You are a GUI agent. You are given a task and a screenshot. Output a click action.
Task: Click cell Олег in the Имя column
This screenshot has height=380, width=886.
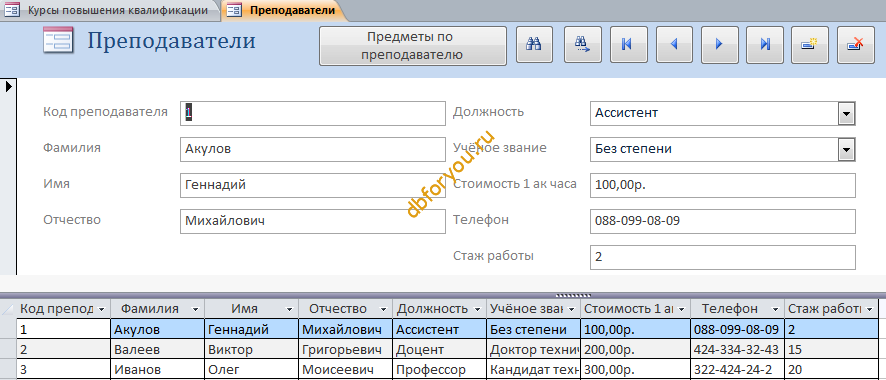click(252, 370)
